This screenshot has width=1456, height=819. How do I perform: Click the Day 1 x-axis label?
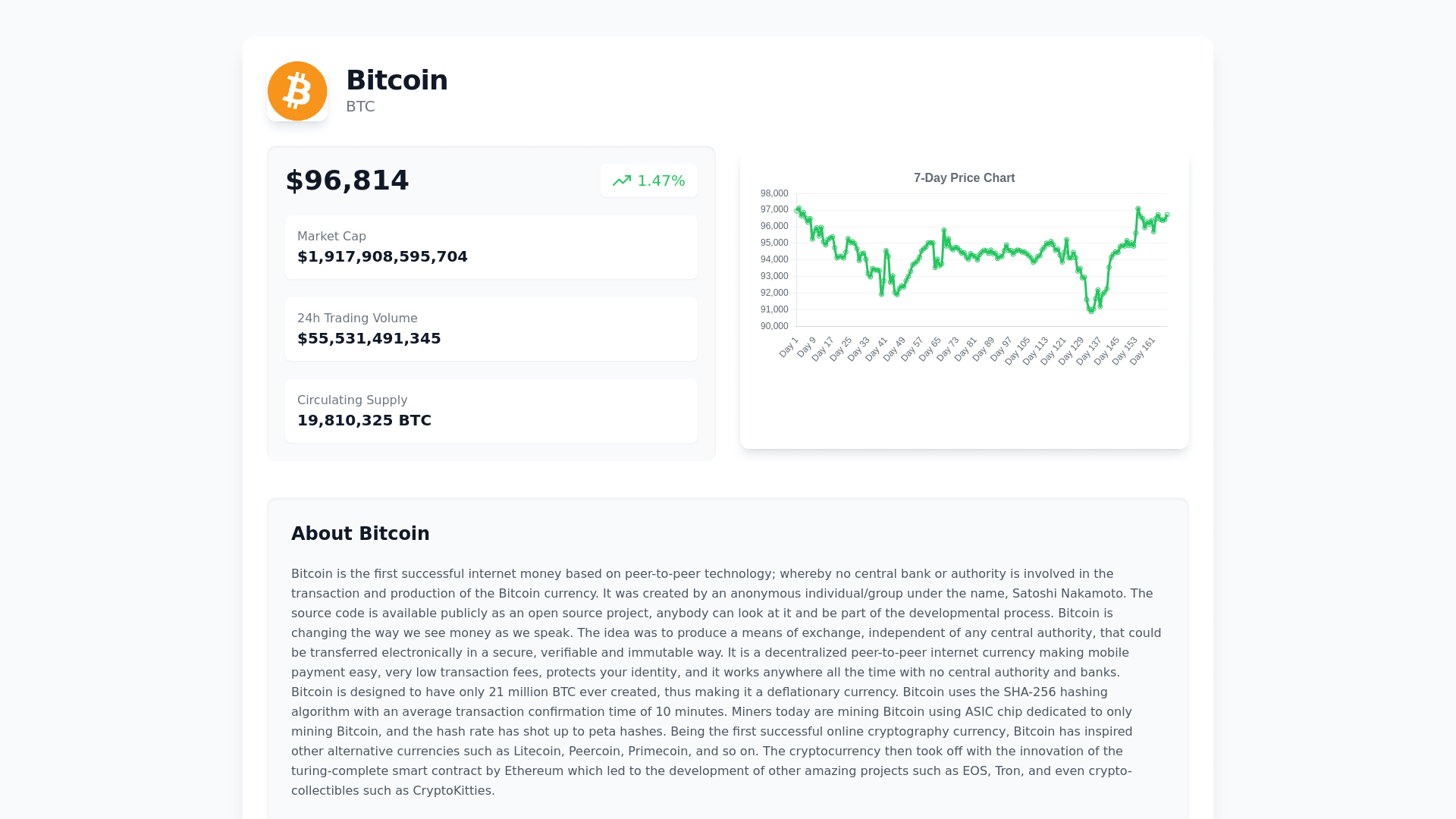789,347
